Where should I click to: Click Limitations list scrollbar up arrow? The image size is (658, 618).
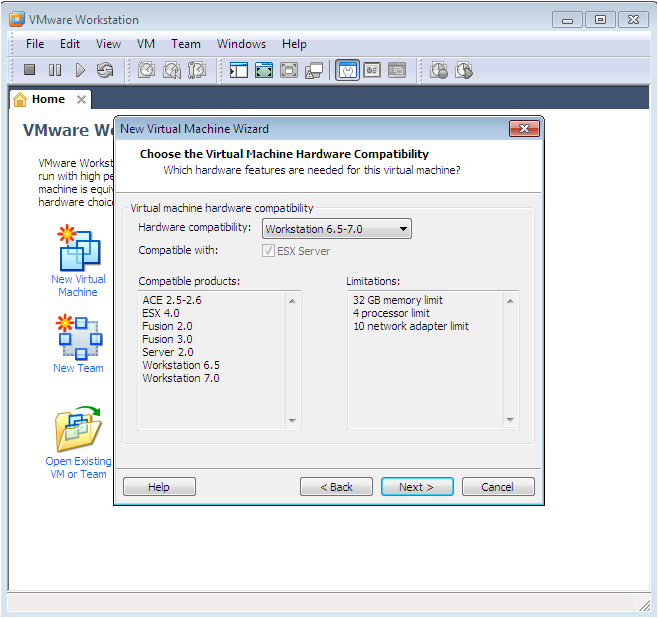(x=510, y=301)
